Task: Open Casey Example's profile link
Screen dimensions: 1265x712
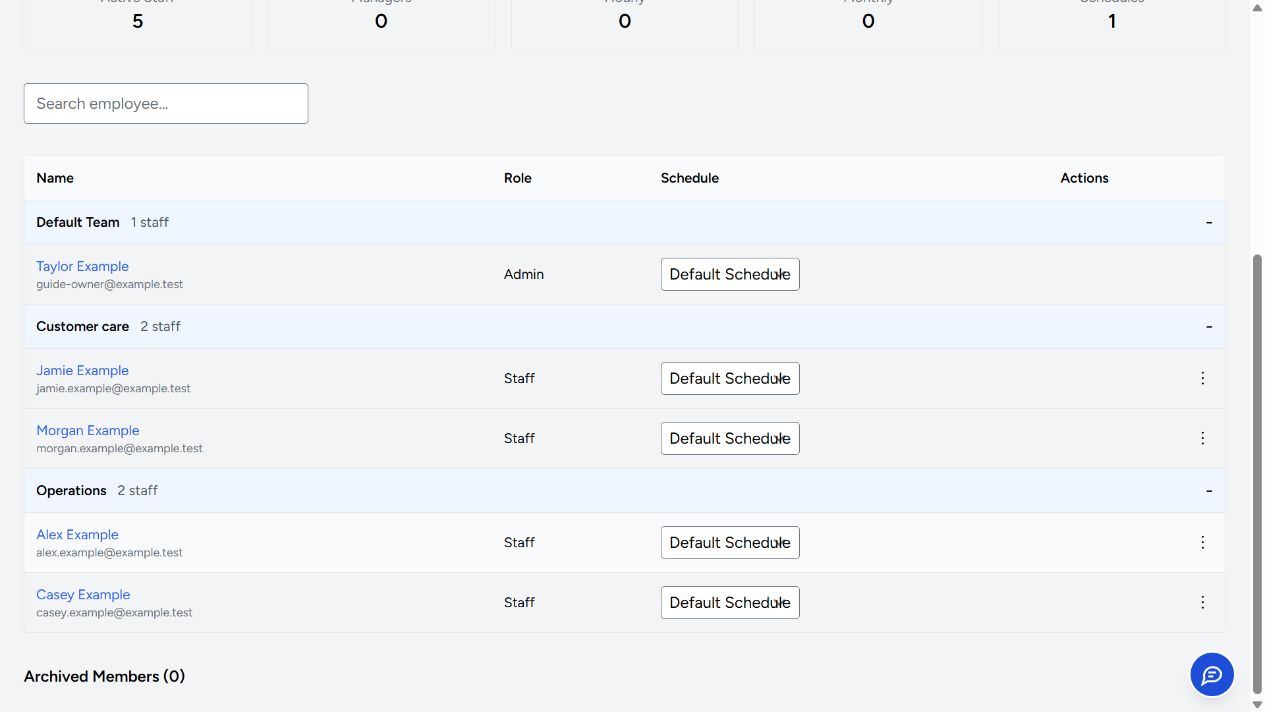Action: coord(83,594)
